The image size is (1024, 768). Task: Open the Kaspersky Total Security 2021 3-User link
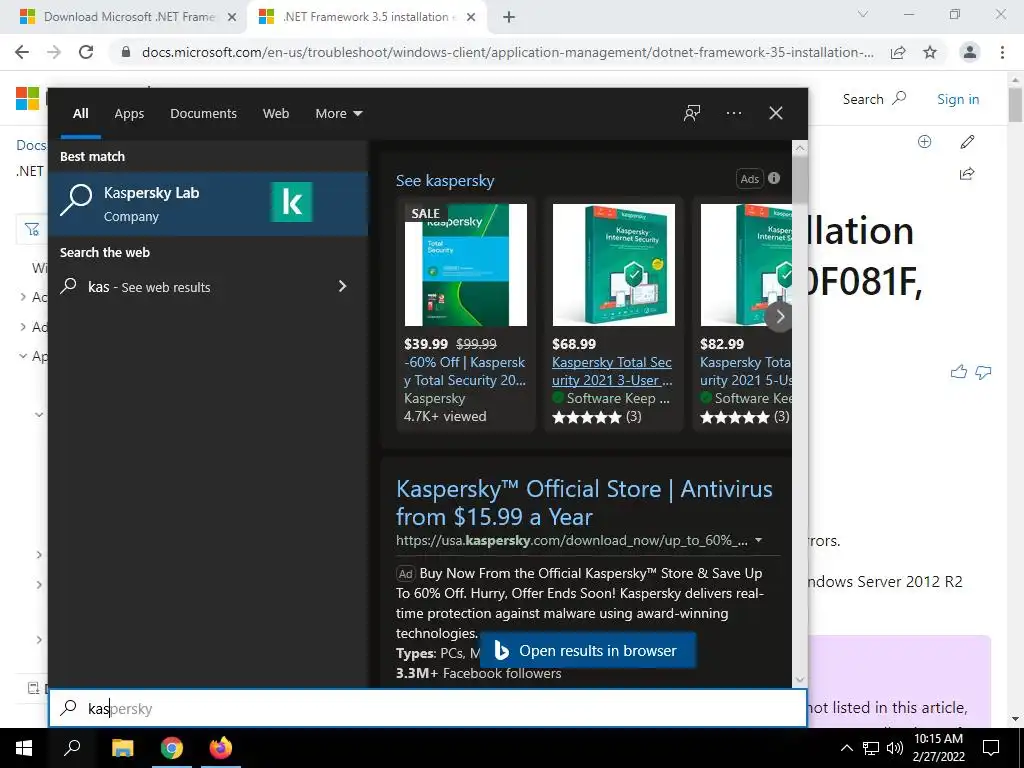click(612, 371)
